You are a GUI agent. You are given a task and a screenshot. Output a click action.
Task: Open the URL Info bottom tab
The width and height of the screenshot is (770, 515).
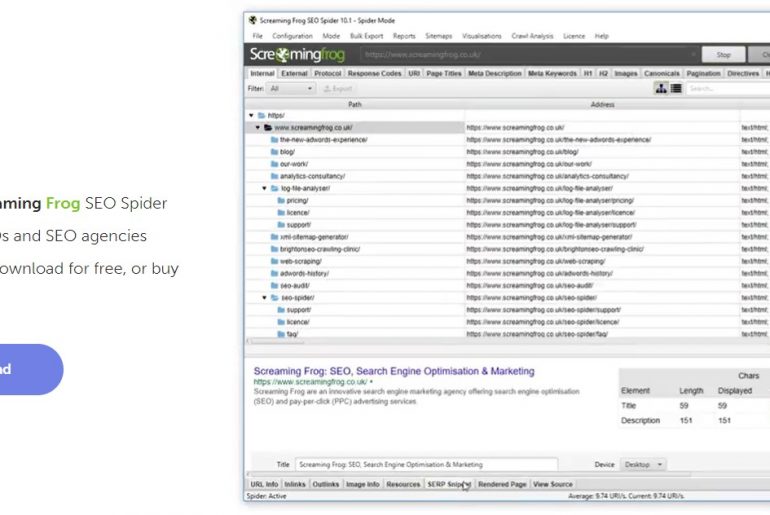click(264, 485)
